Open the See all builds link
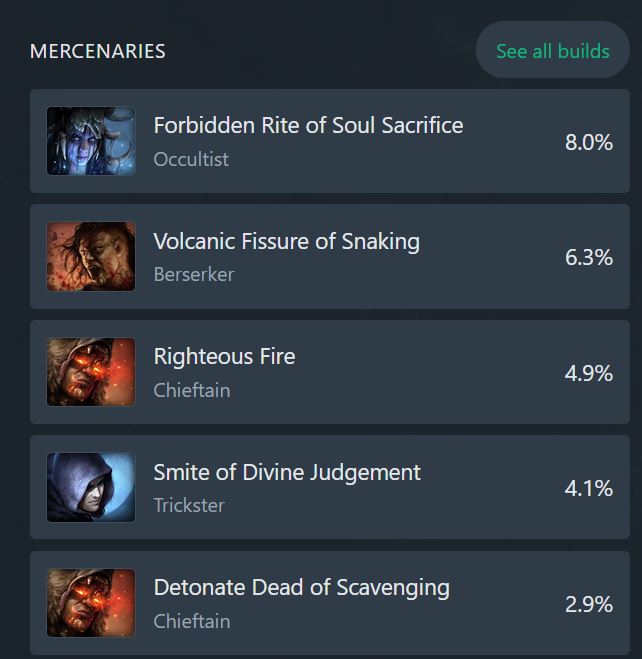642x659 pixels. tap(553, 51)
